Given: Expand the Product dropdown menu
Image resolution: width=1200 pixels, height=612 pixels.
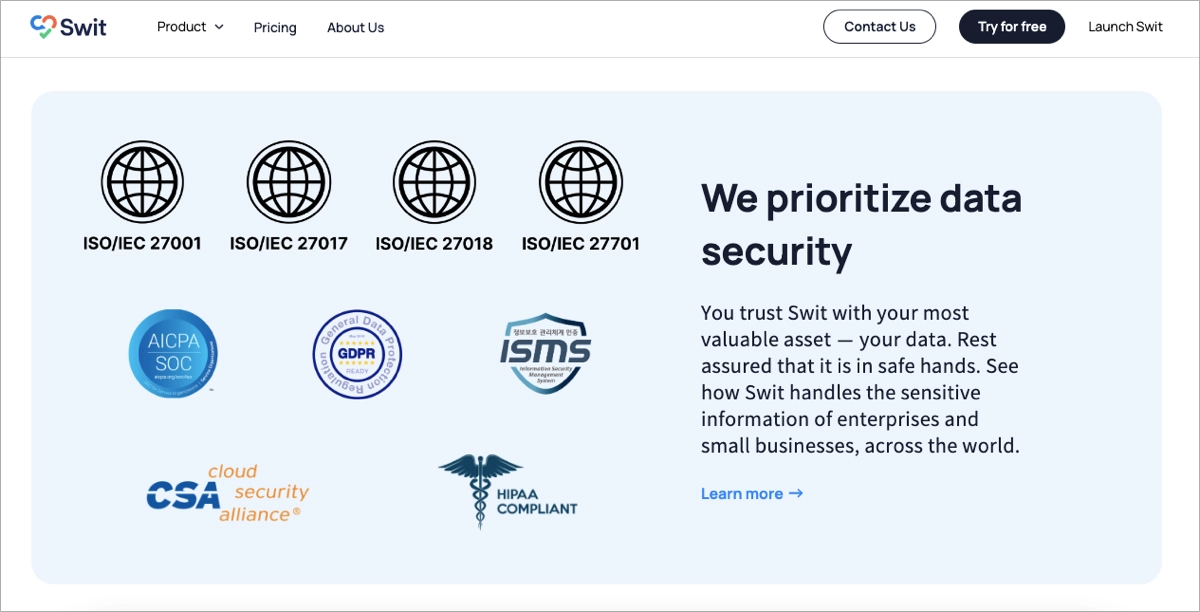Looking at the screenshot, I should 182,27.
